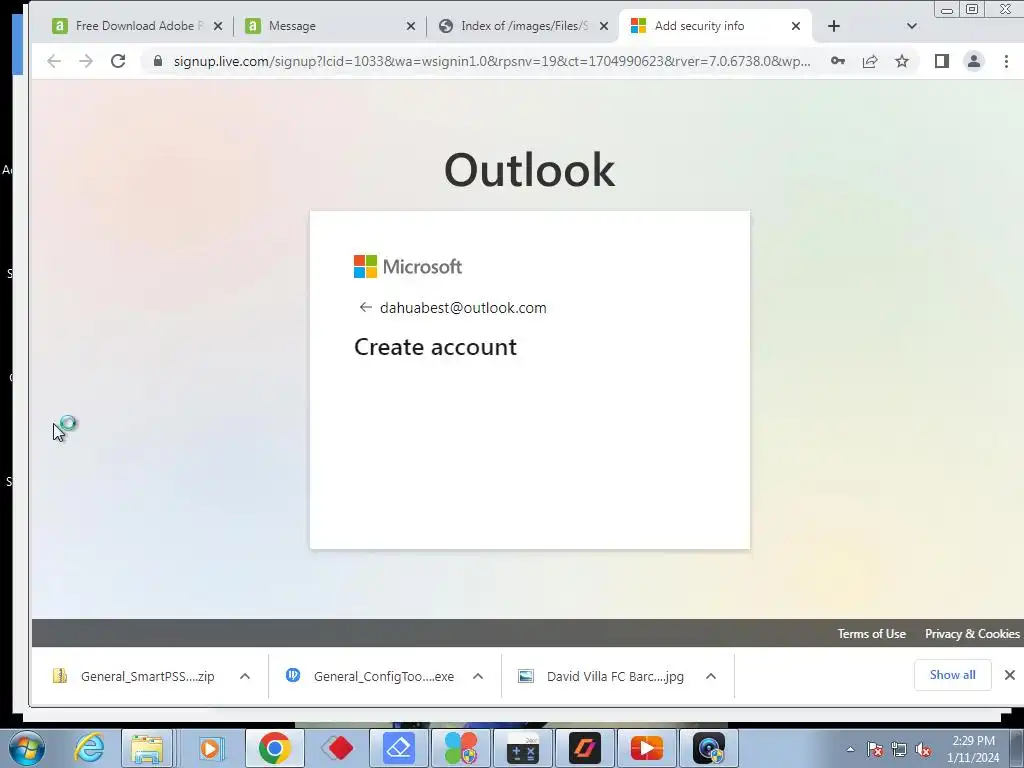Open the Chrome profile avatar menu

974,61
